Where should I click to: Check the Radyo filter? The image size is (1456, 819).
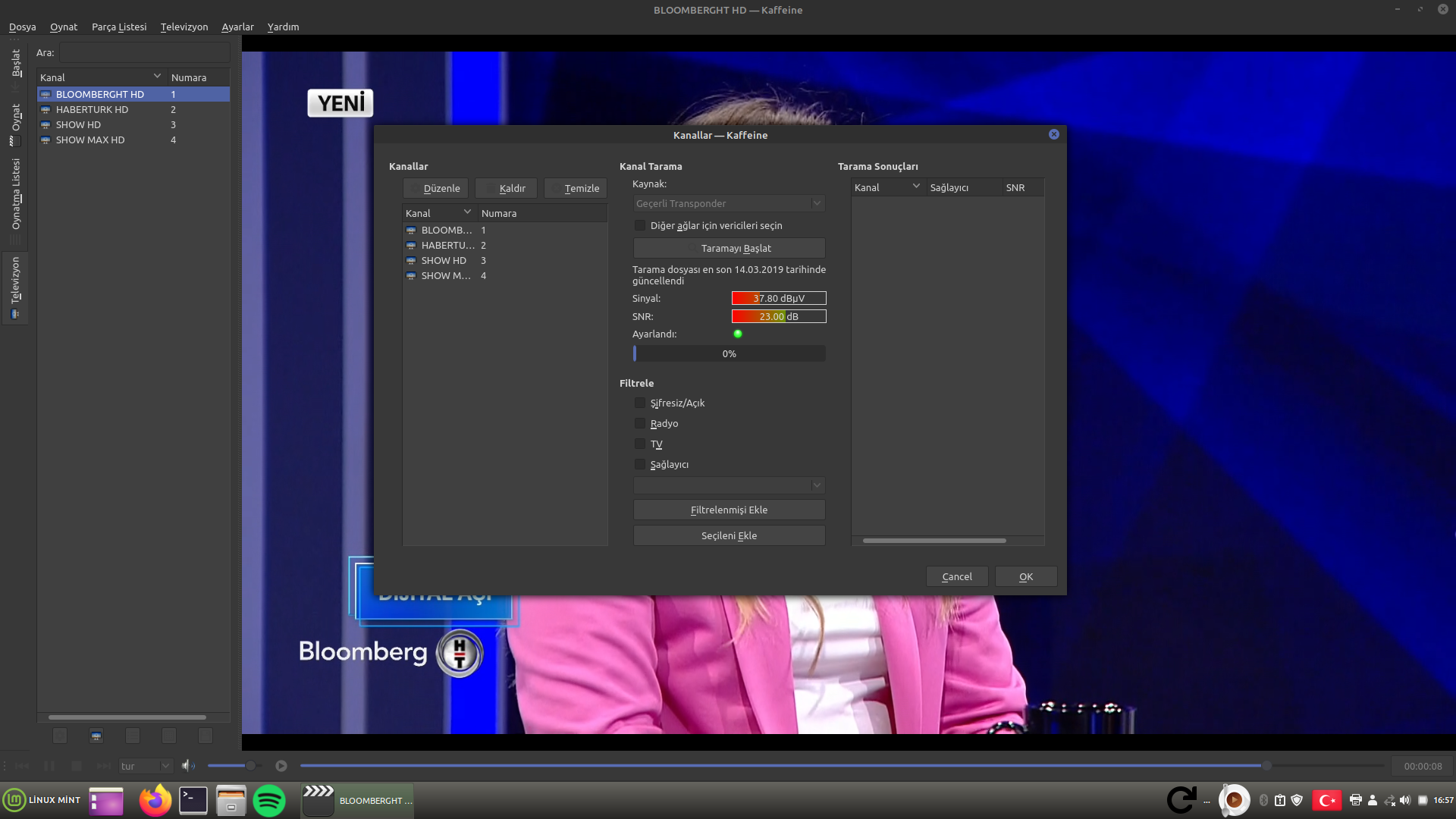tap(640, 423)
